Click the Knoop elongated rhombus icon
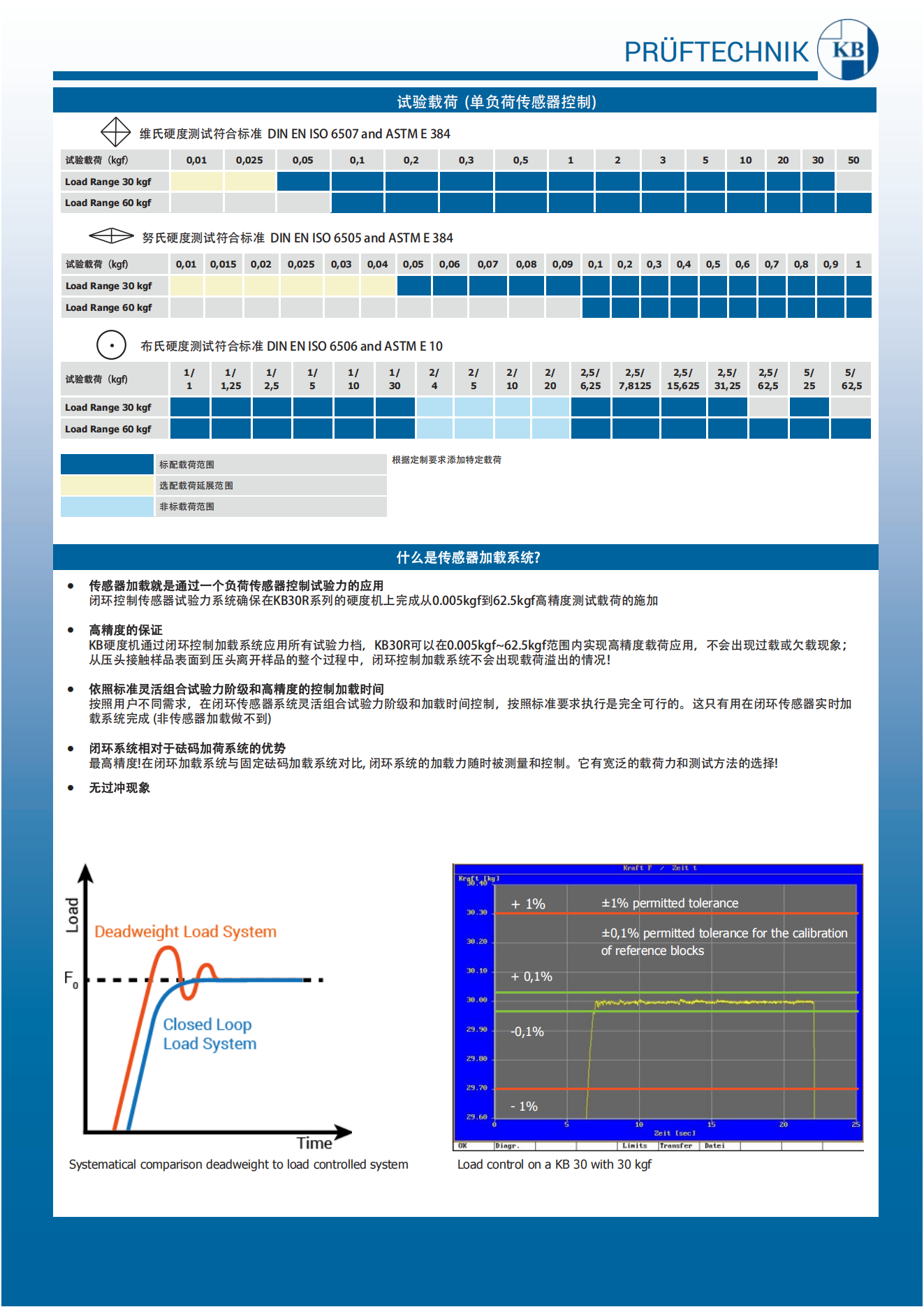The height and width of the screenshot is (1307, 924). [x=112, y=236]
